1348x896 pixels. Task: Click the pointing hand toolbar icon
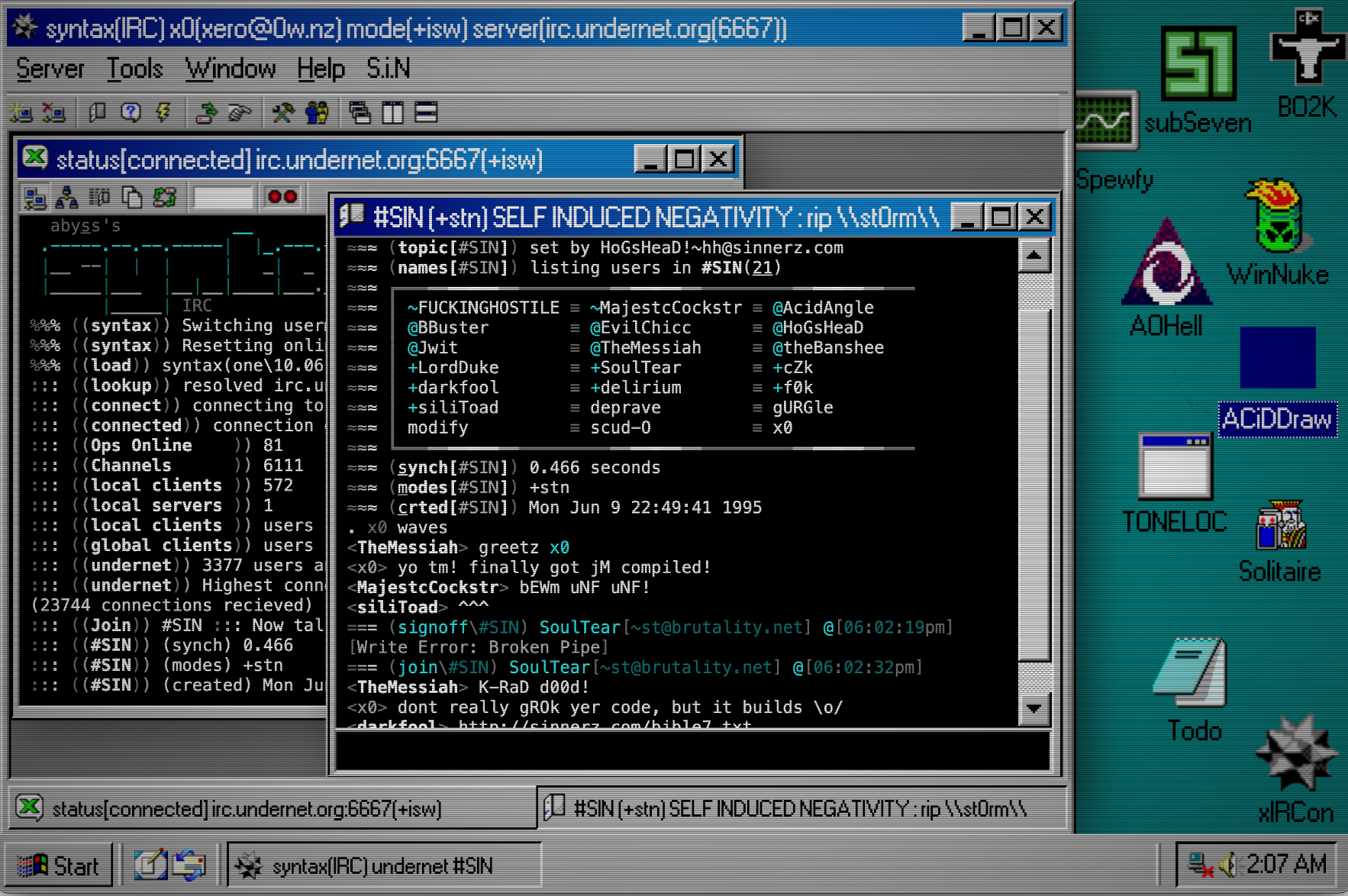tap(240, 113)
